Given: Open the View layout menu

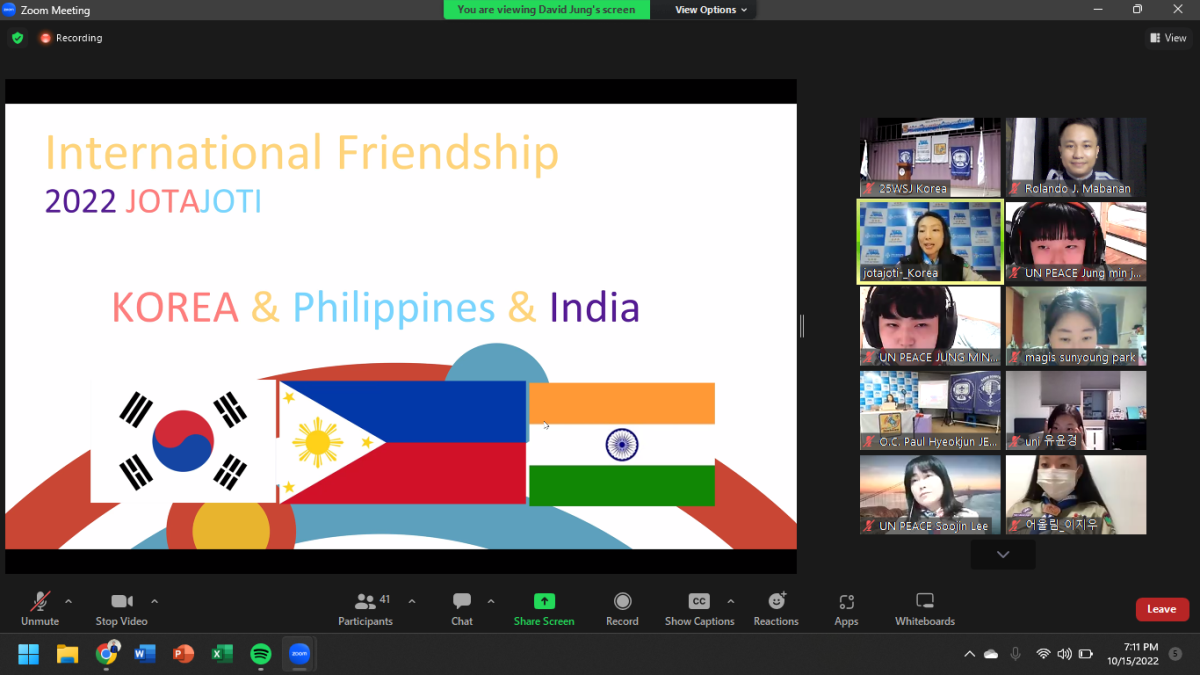Looking at the screenshot, I should 1168,38.
